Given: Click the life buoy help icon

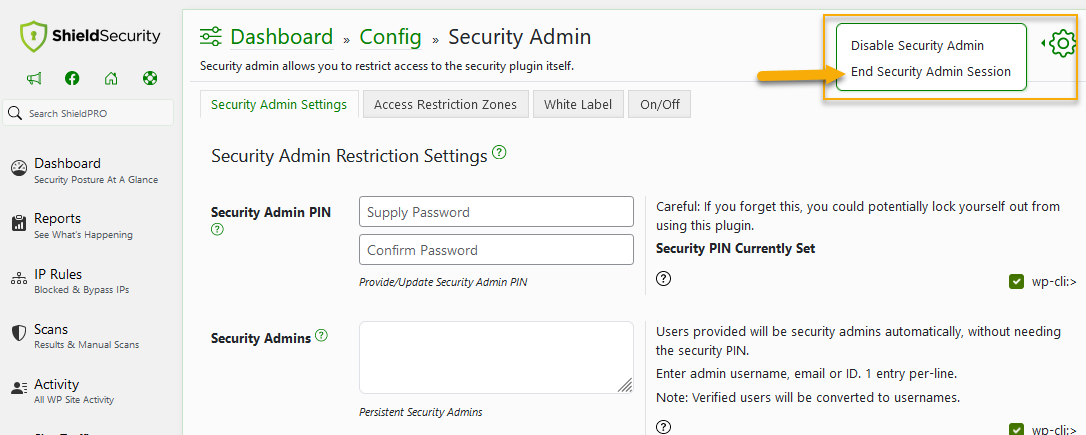Looking at the screenshot, I should point(149,79).
